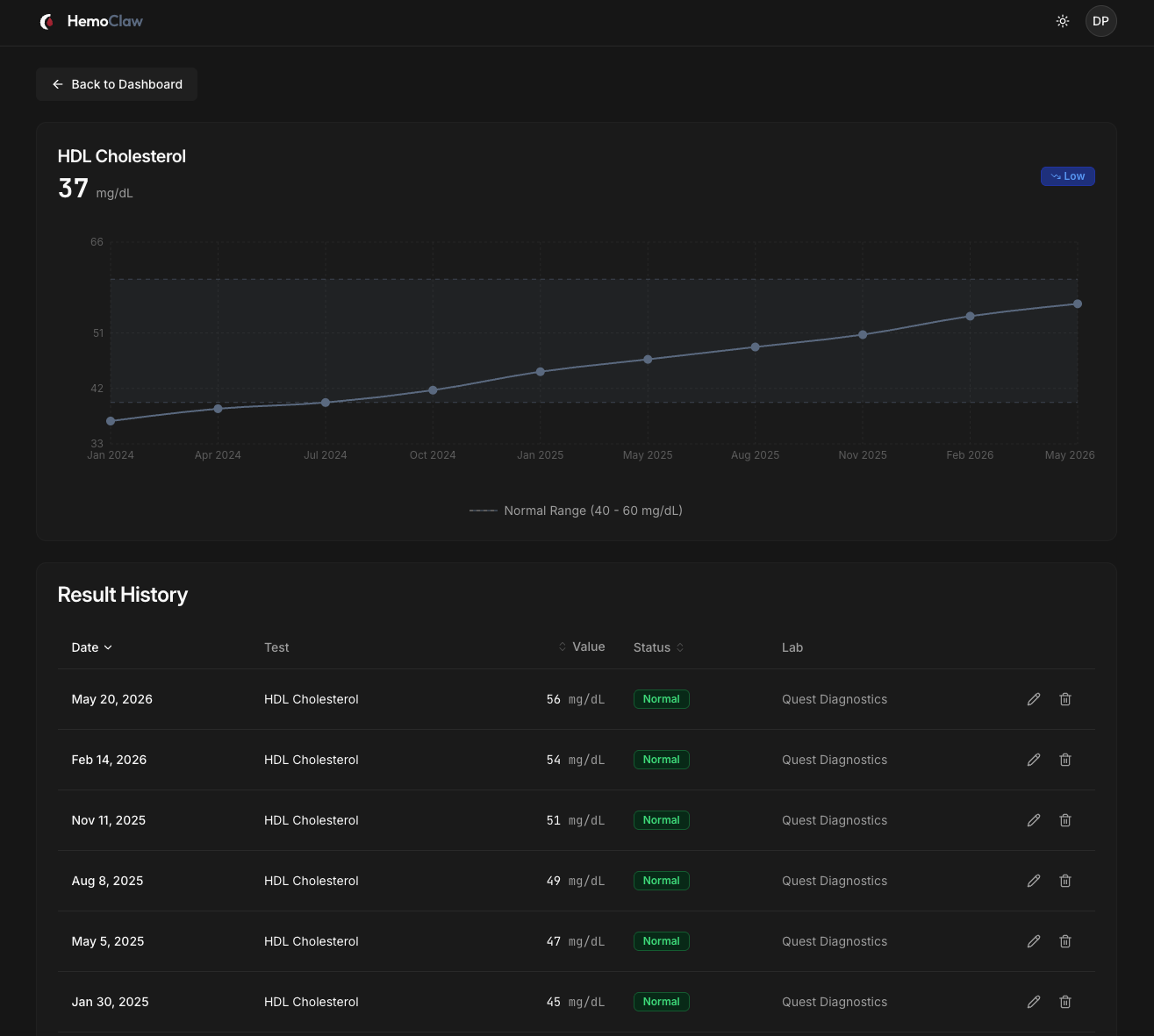Sort results by the Status column
The image size is (1154, 1036).
[659, 647]
